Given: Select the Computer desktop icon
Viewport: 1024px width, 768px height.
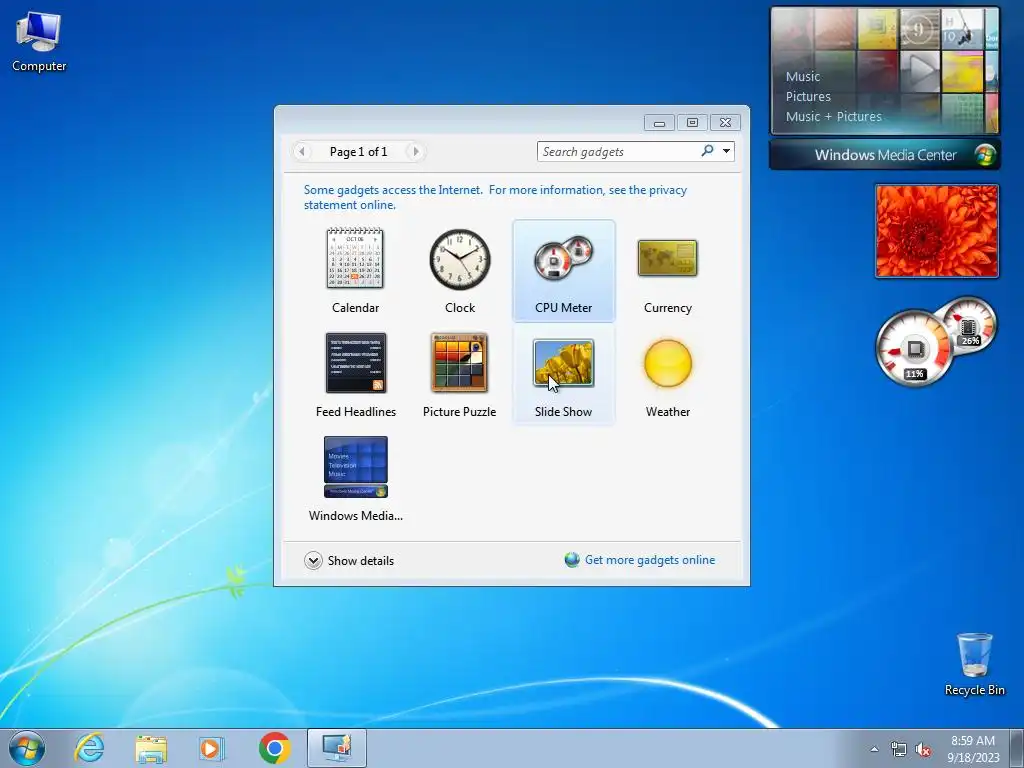Looking at the screenshot, I should coord(39,40).
